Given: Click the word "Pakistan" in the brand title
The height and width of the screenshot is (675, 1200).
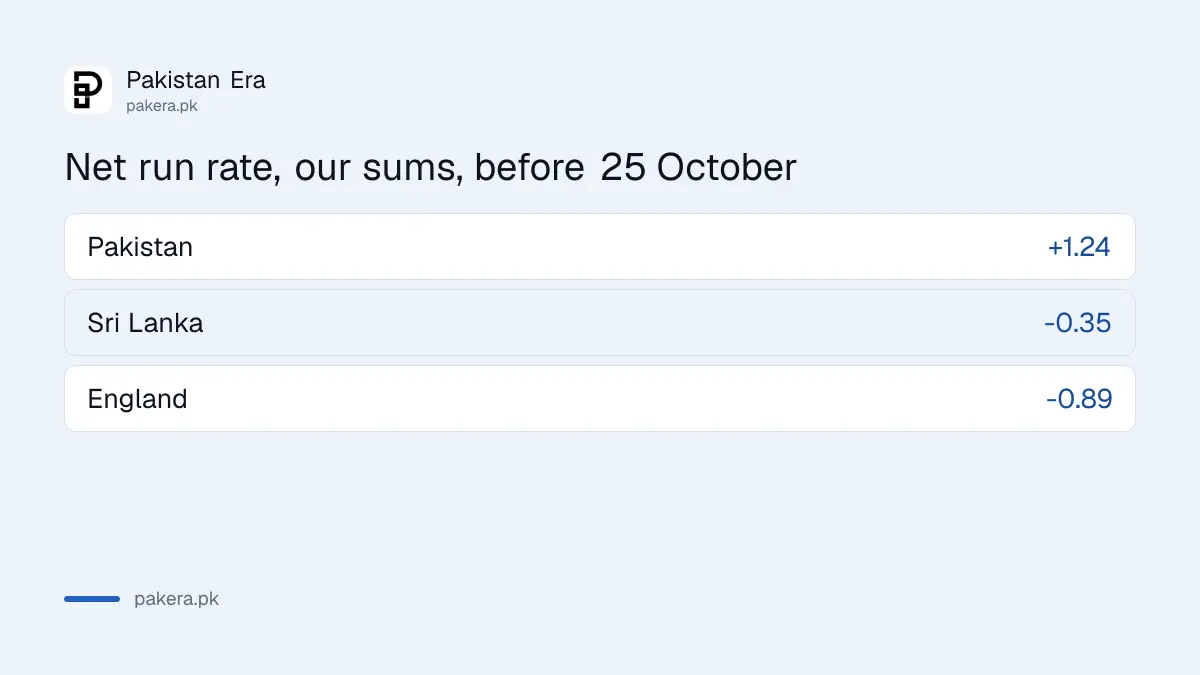Looking at the screenshot, I should tap(174, 80).
